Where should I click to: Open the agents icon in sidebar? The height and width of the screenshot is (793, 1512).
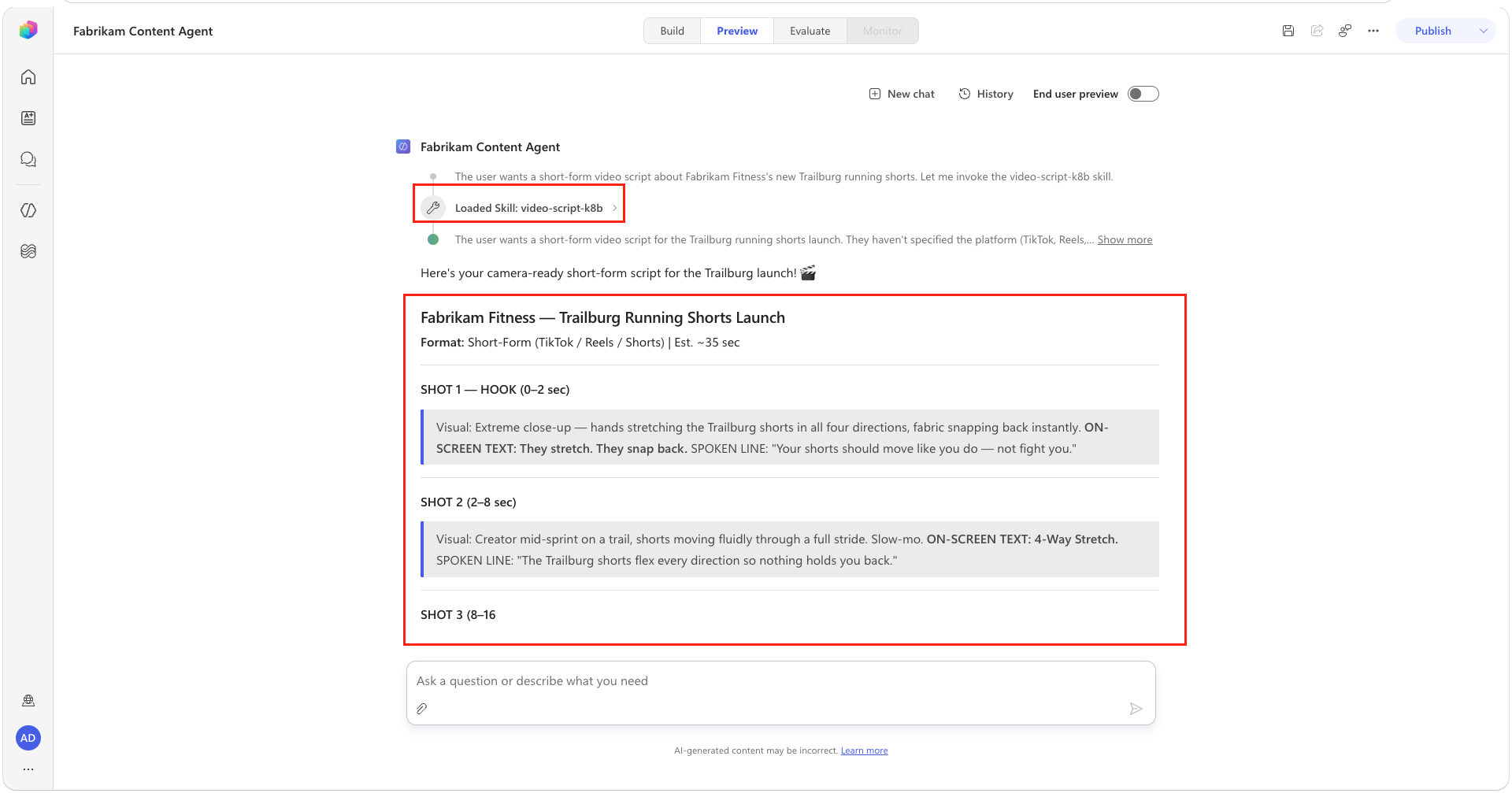[28, 210]
